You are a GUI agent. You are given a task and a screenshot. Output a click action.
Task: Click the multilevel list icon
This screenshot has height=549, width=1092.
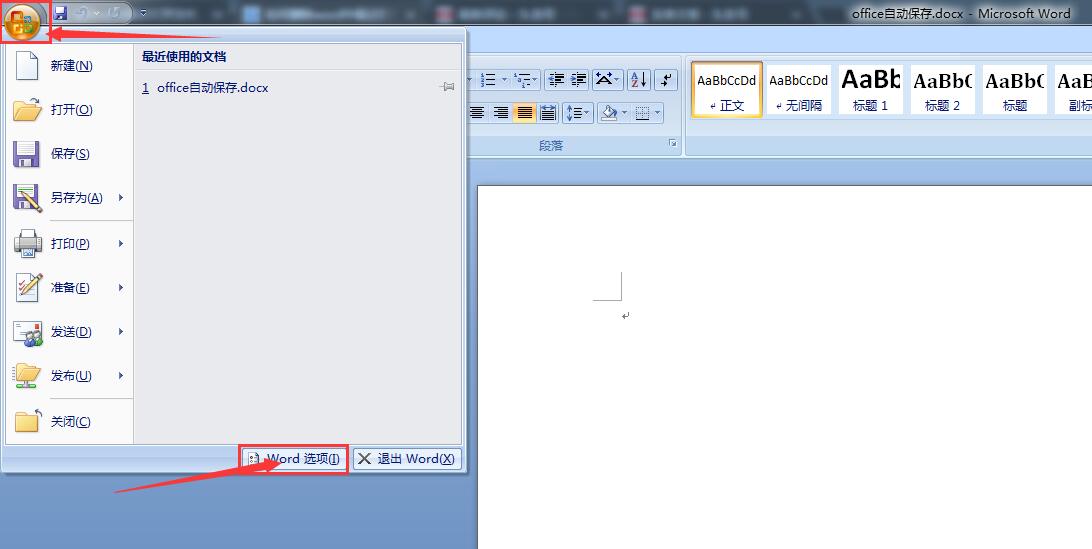(522, 80)
